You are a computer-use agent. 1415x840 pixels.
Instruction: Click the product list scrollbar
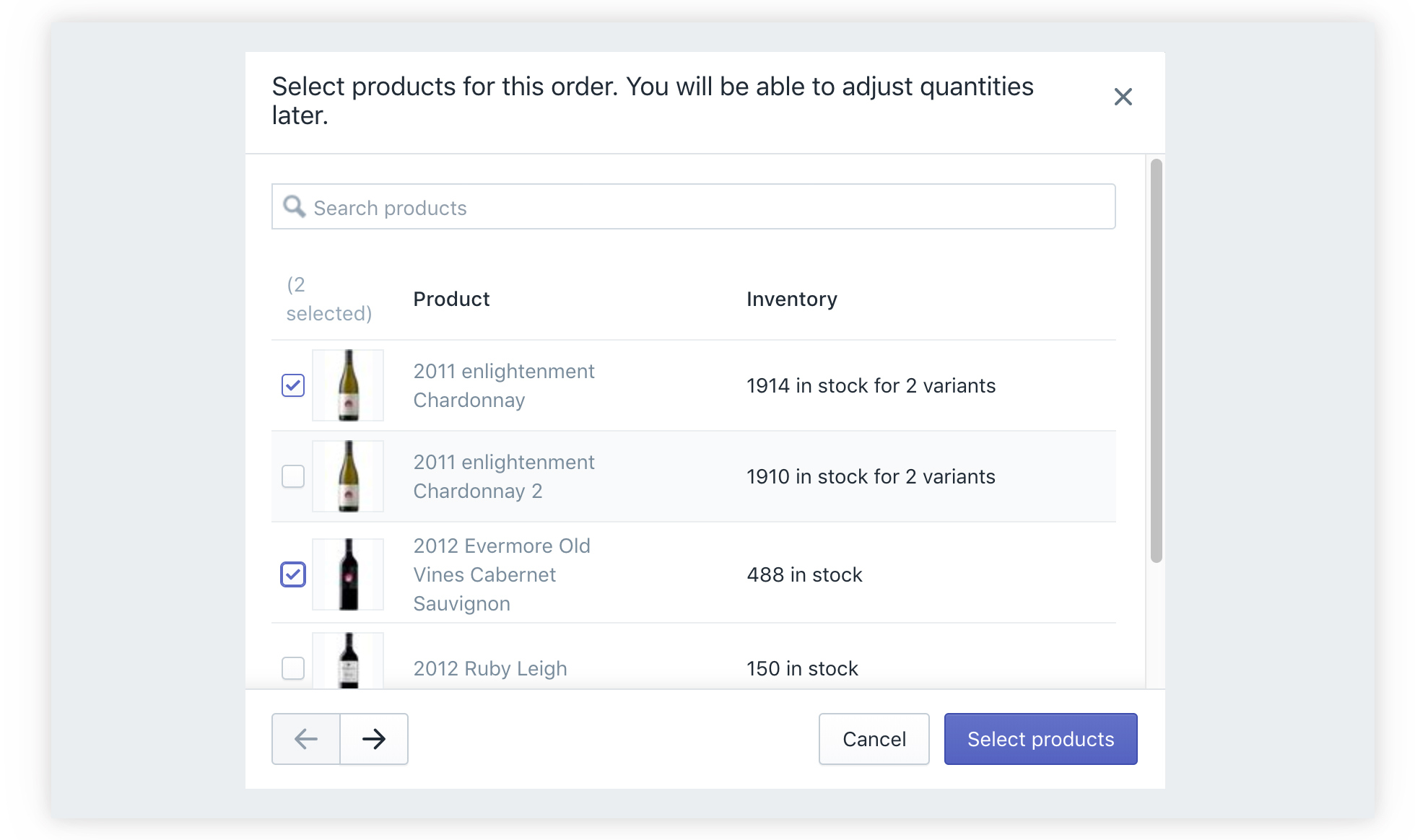[x=1156, y=361]
